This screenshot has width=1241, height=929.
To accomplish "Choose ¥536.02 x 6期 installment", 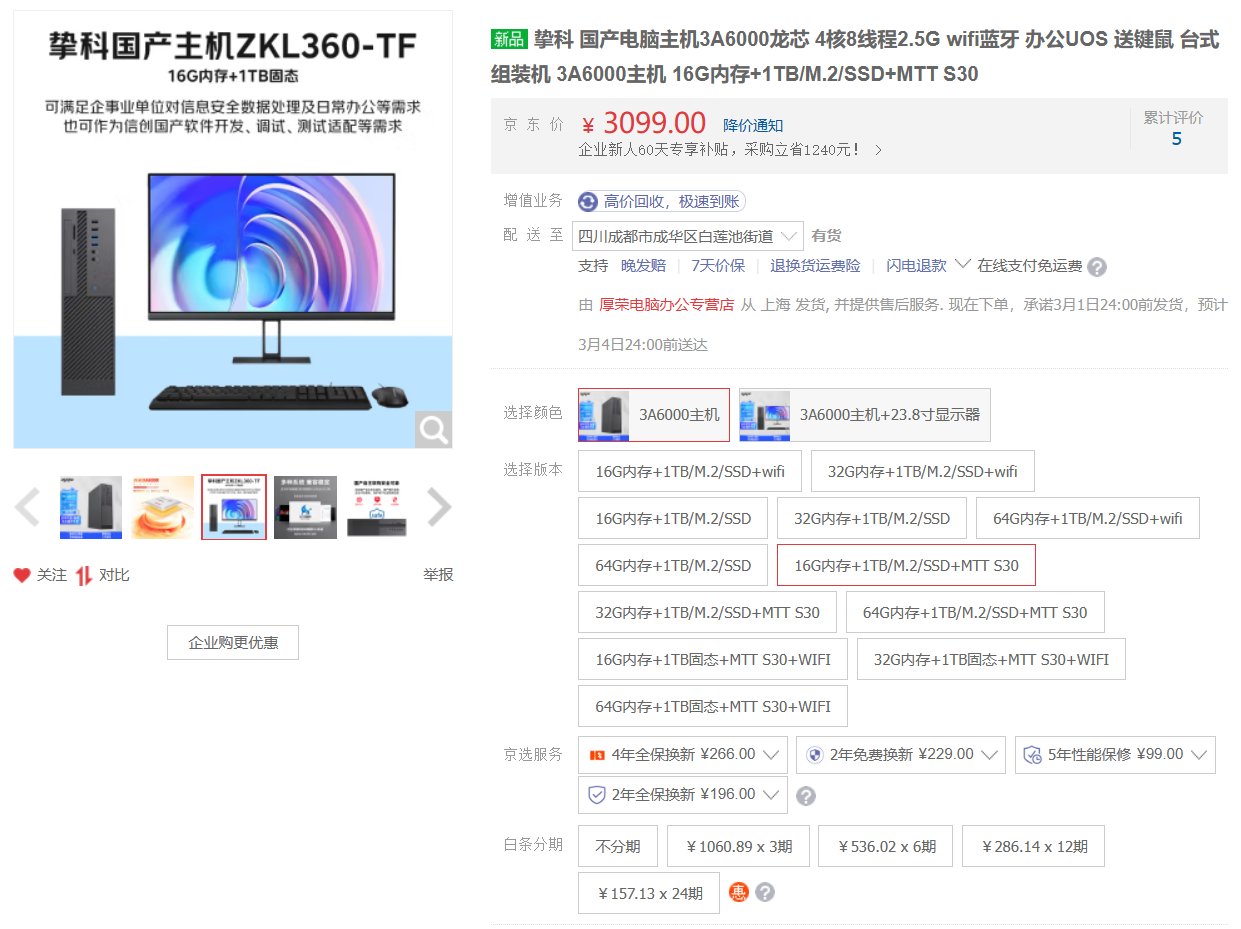I will coord(886,846).
